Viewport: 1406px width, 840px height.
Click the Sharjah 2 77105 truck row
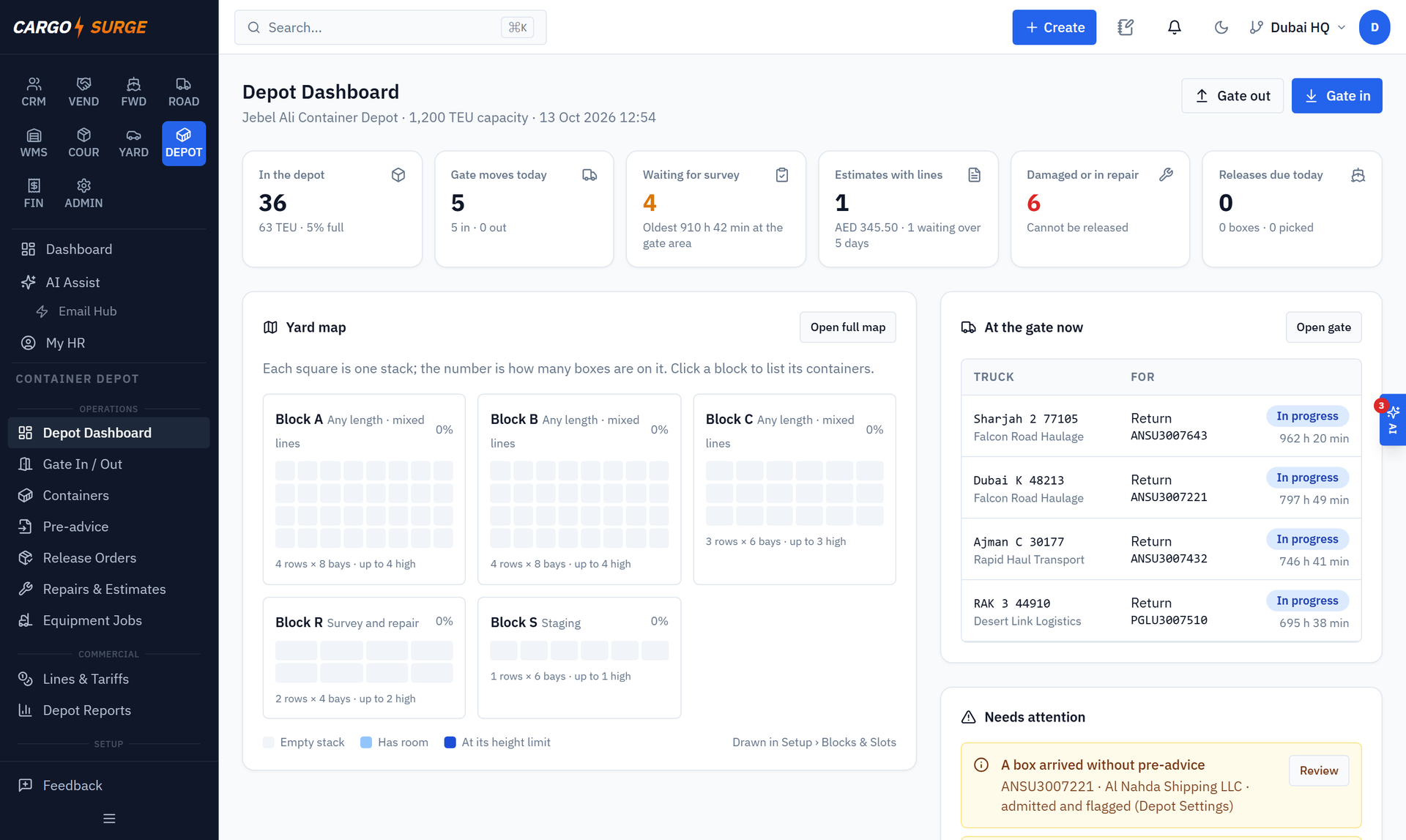coord(1161,427)
